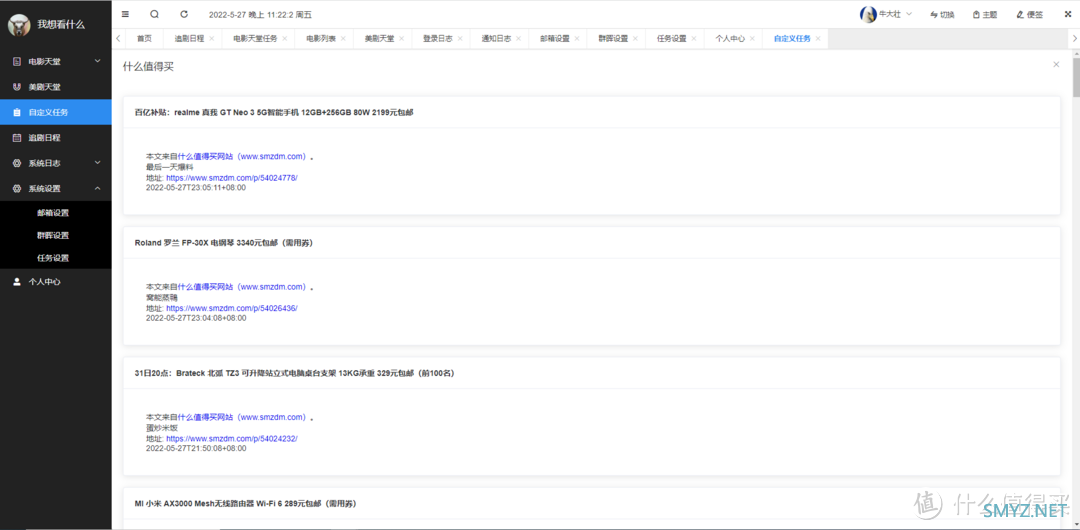Click the 系统日志 gear icon
Viewport: 1080px width, 530px height.
click(17, 163)
